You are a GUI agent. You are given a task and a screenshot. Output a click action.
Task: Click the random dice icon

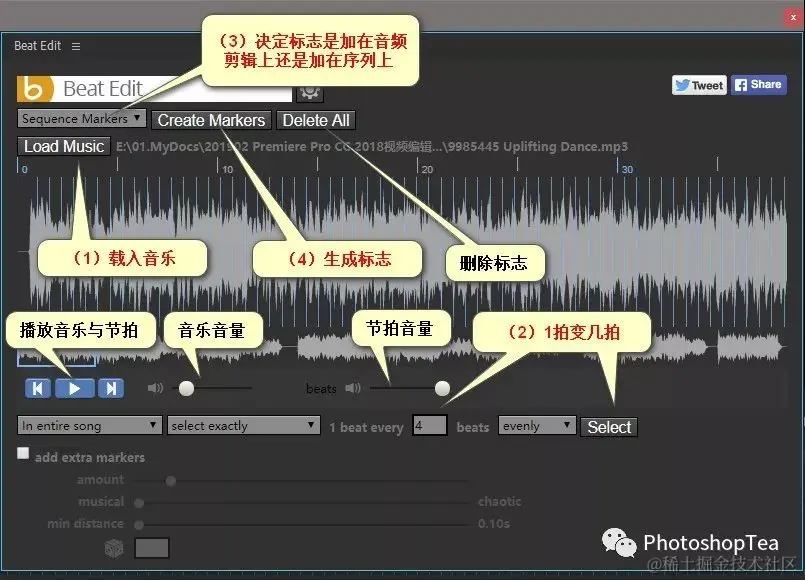point(114,548)
